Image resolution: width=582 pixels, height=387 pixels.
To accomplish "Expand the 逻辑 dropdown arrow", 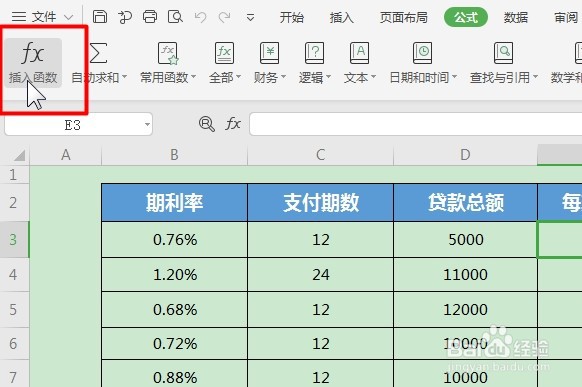I will (x=328, y=77).
